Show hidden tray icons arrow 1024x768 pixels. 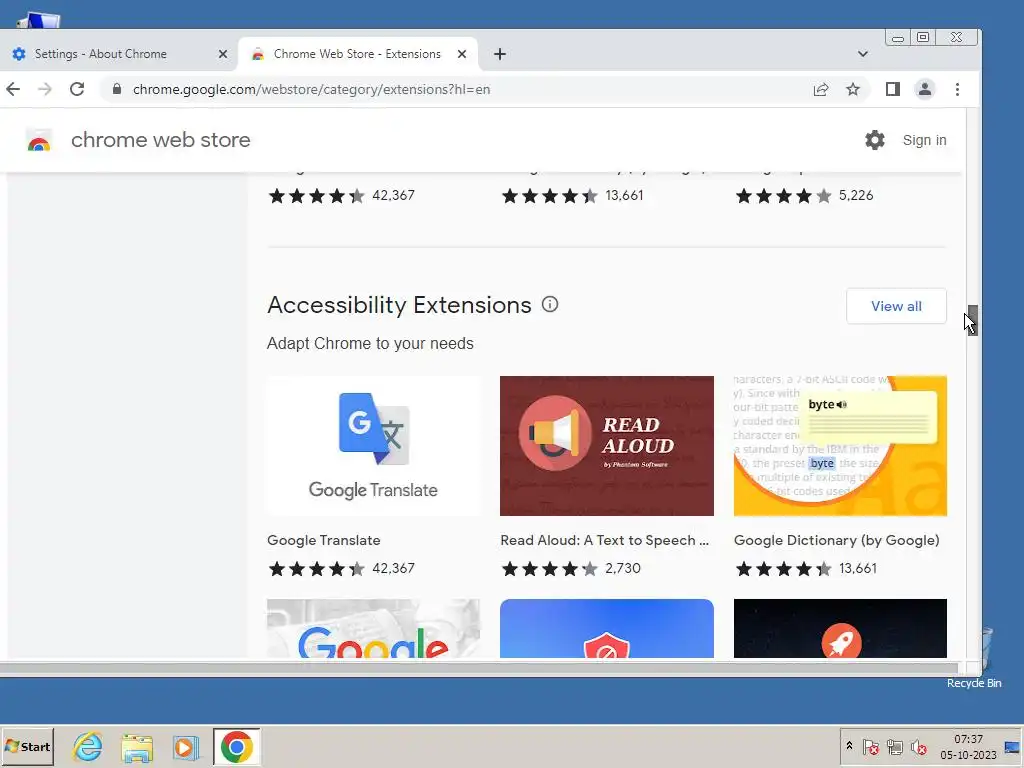coord(849,746)
